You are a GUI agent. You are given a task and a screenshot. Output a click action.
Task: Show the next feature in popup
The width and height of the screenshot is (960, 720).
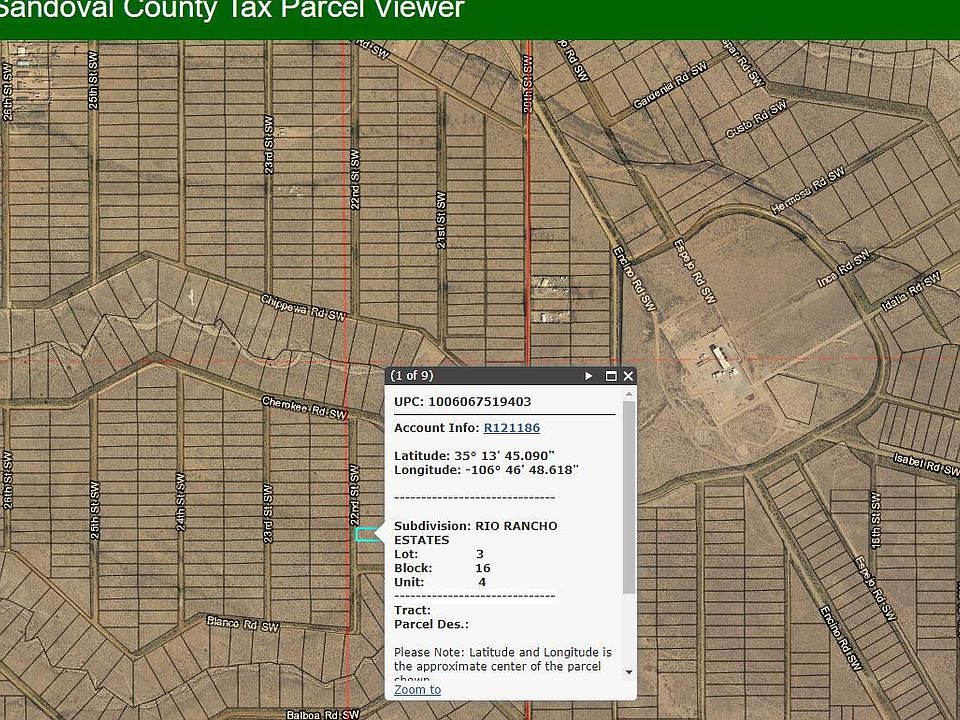590,376
